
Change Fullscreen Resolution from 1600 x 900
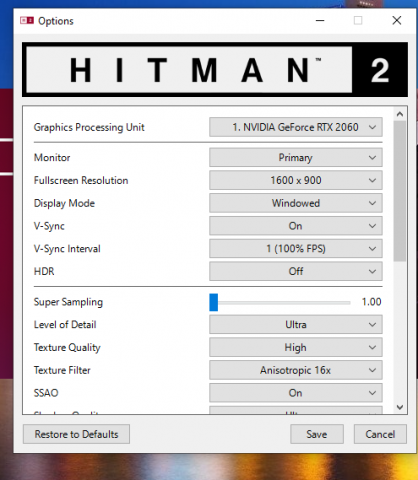click(296, 180)
